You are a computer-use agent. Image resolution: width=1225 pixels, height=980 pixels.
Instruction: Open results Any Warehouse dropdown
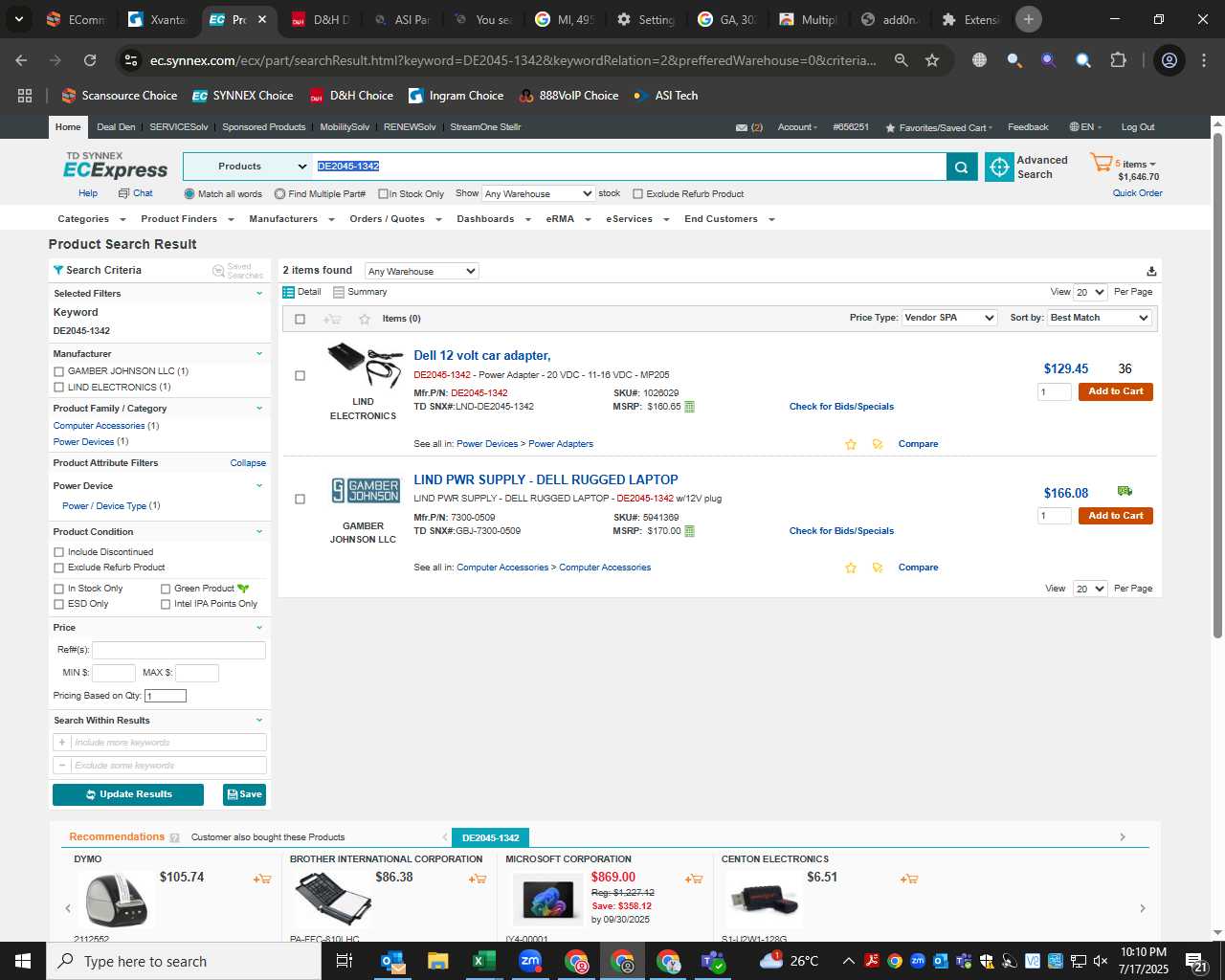pos(421,271)
